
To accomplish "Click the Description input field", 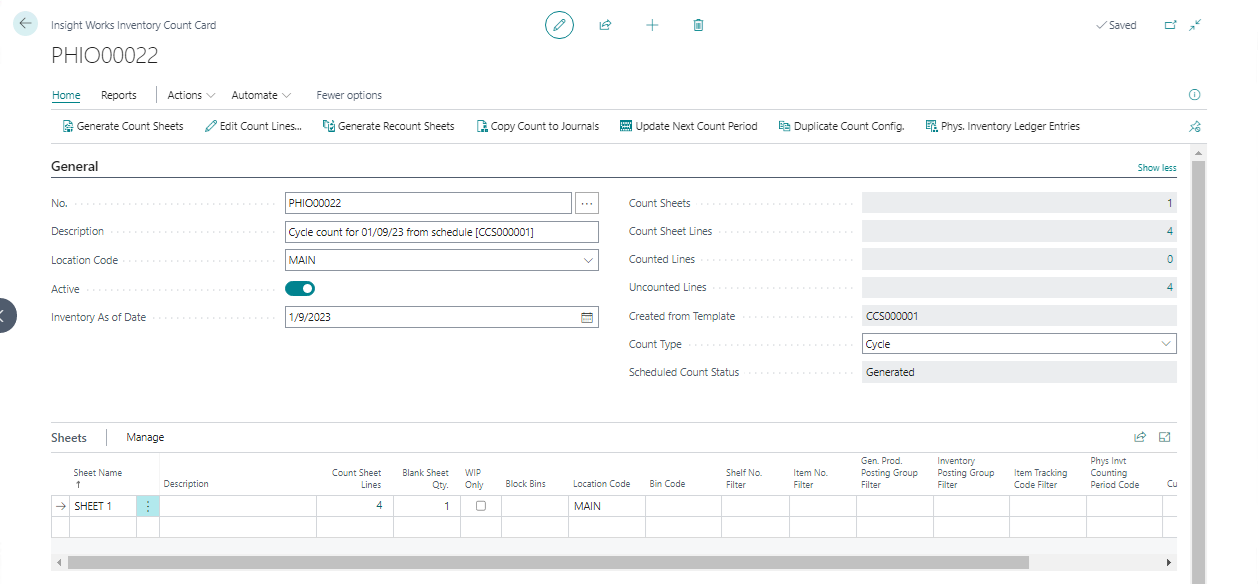I will point(441,232).
